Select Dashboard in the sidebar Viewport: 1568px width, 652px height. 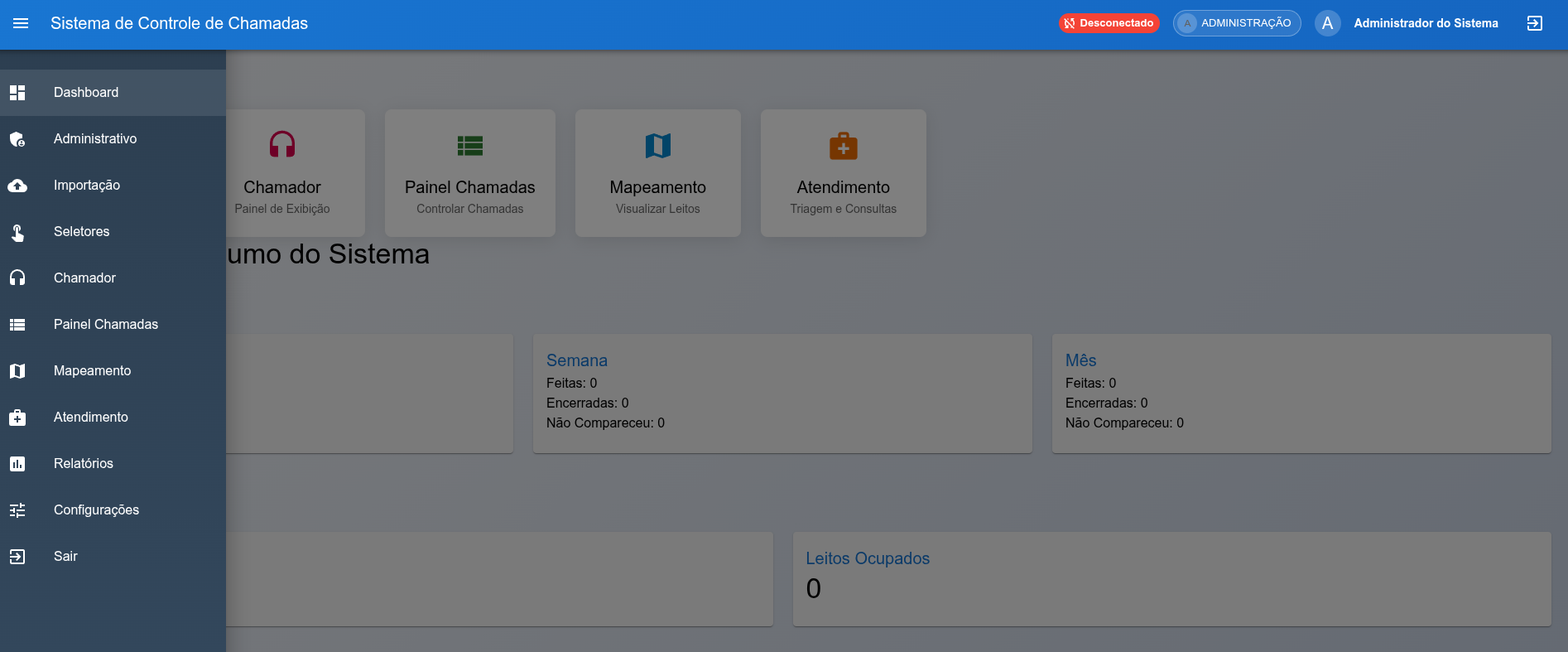click(86, 93)
